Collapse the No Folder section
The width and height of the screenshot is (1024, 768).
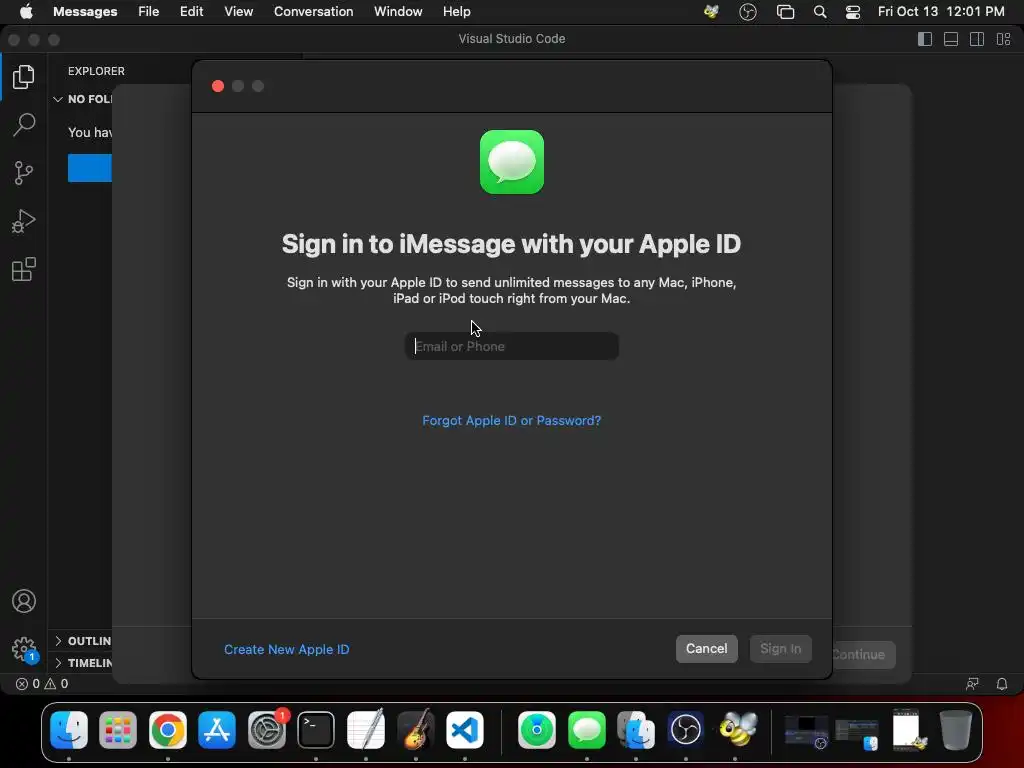click(82, 99)
